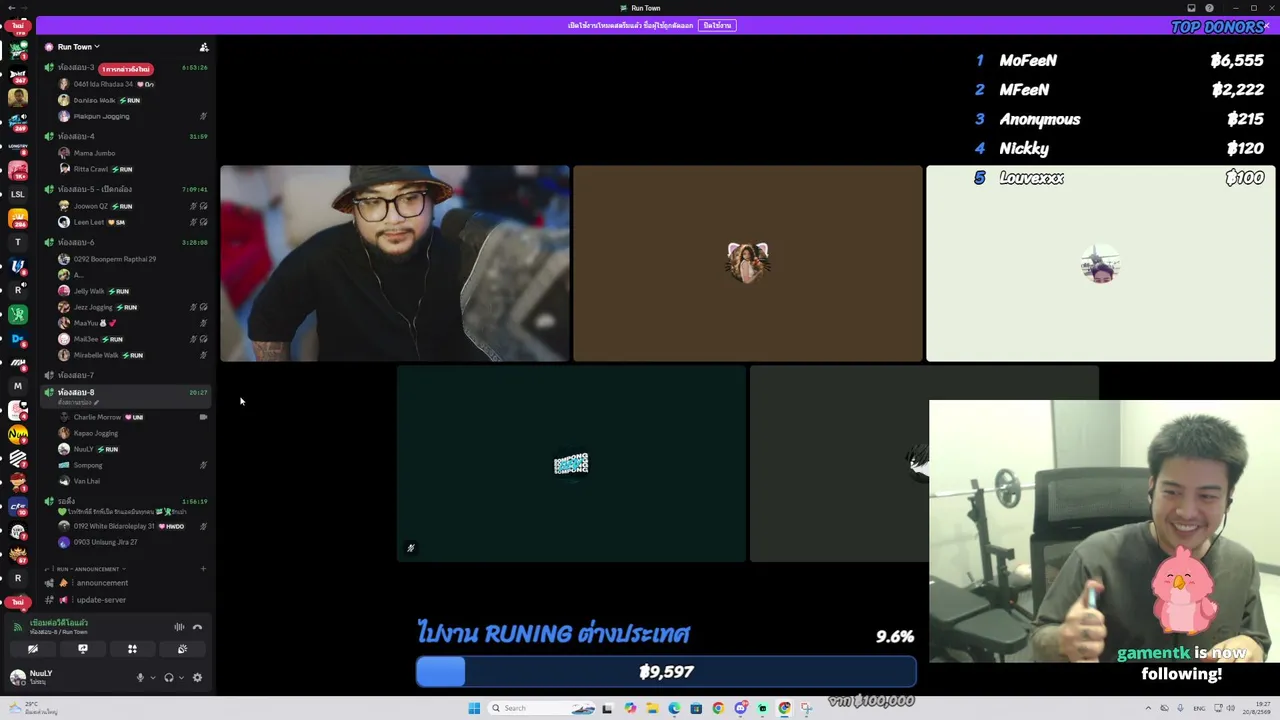
Task: Select user Jezz Jogging in voice list
Action: coord(98,307)
